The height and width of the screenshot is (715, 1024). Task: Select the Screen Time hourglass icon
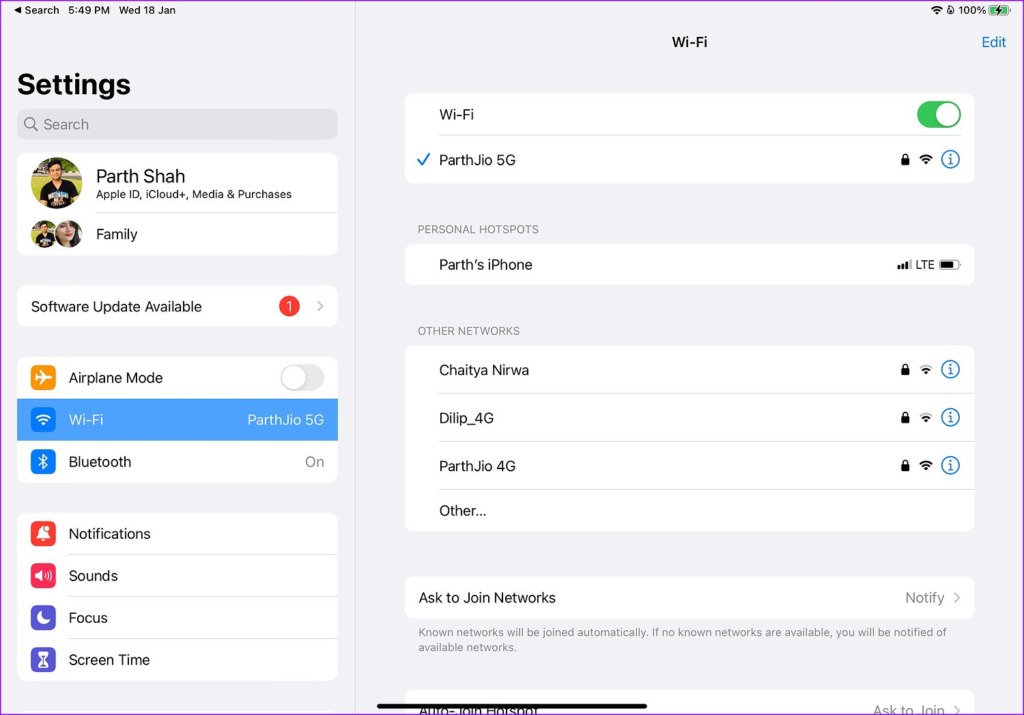pyautogui.click(x=42, y=659)
